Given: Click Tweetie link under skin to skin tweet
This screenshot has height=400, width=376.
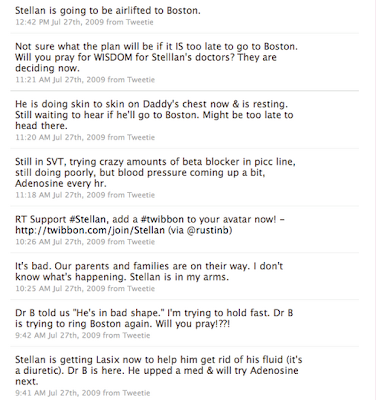Looking at the screenshot, I should (141, 137).
